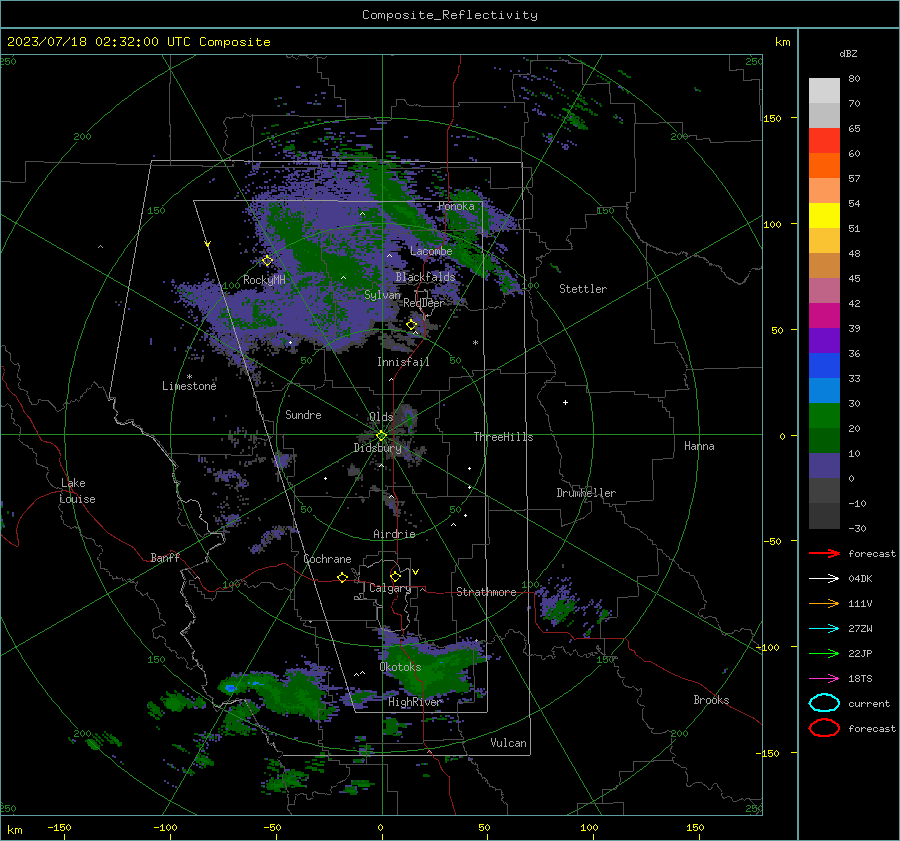Click the Hanna city label
The image size is (900, 841).
click(x=699, y=446)
